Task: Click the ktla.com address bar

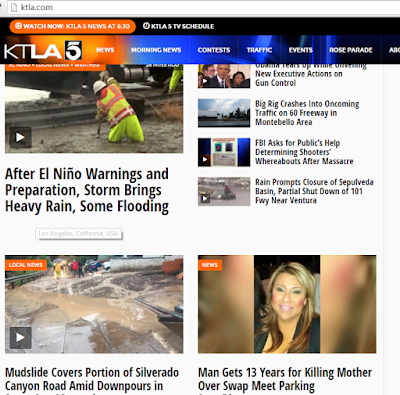Action: click(203, 7)
